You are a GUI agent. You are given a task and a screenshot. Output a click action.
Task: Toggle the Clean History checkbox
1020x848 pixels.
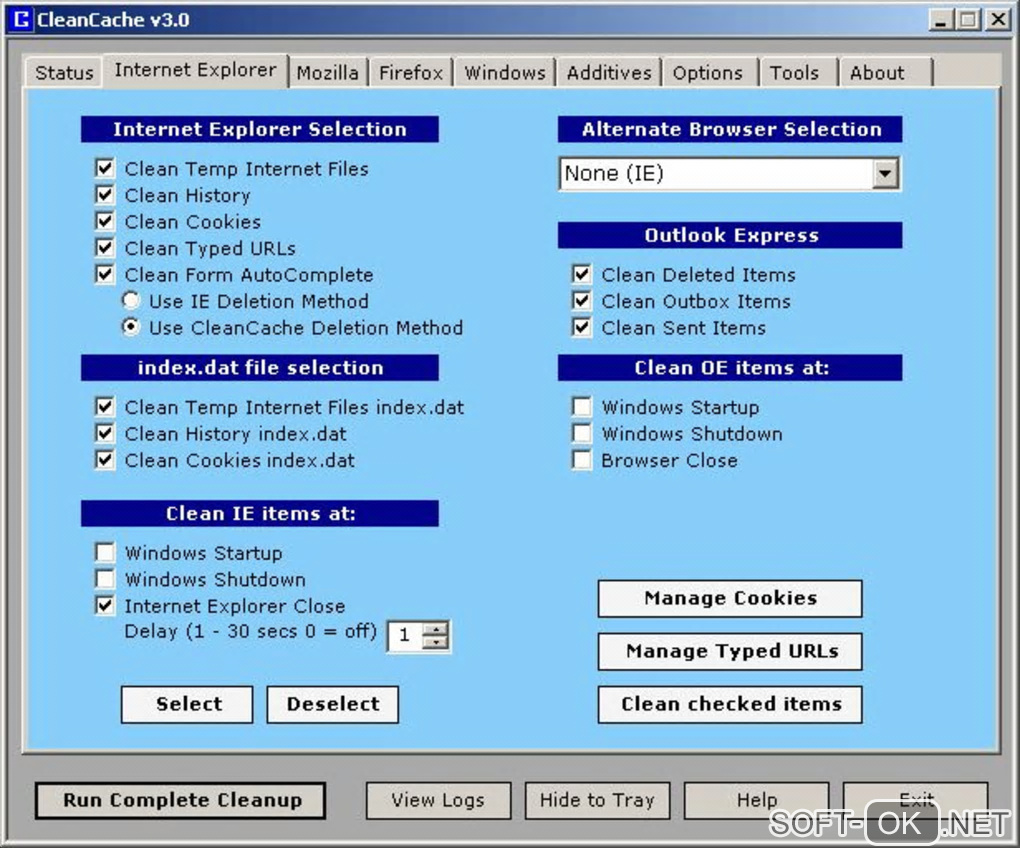[105, 195]
